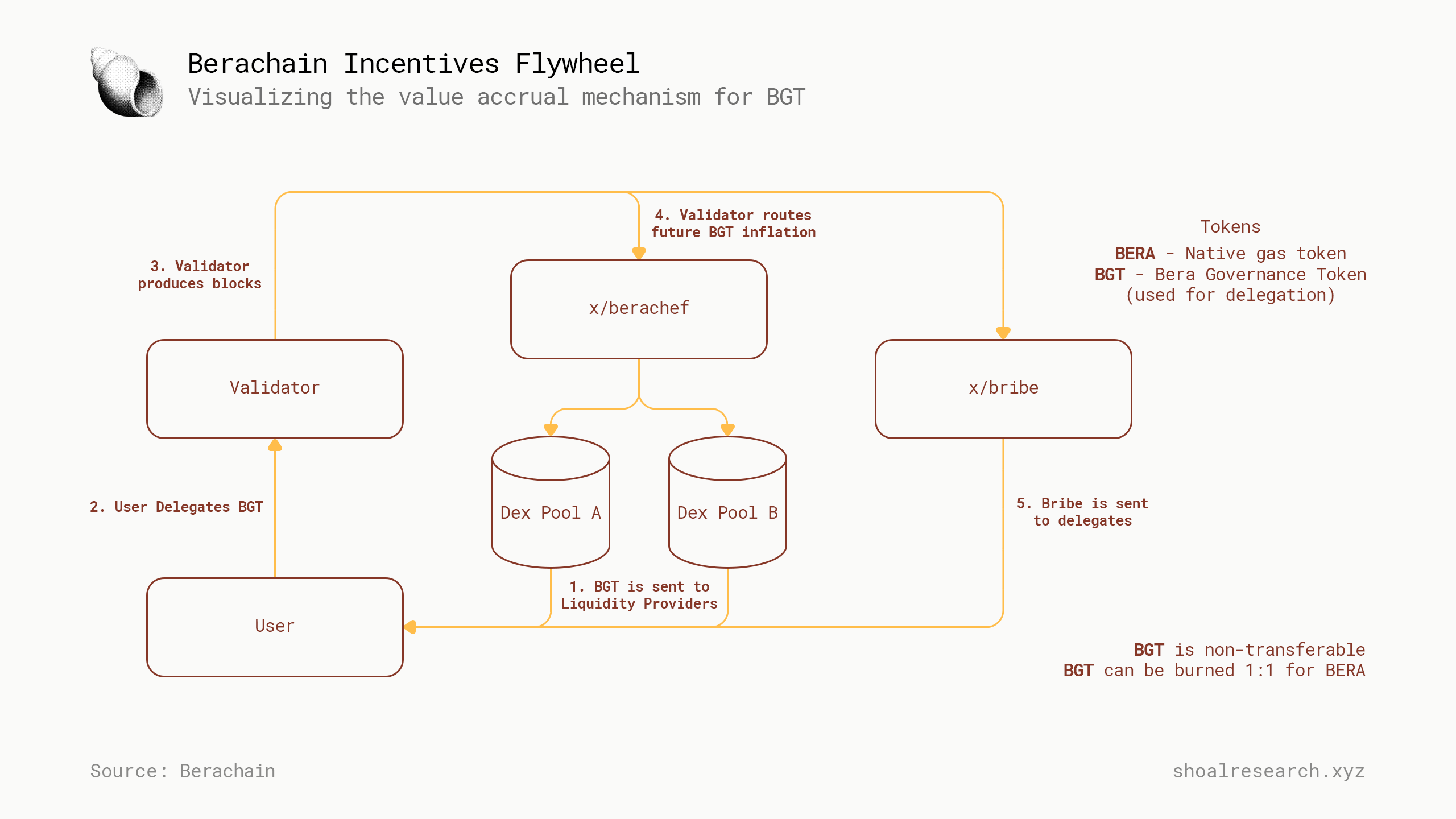Click arrowhead pointing into x/berachef box
This screenshot has height=819, width=1456.
coord(639,253)
